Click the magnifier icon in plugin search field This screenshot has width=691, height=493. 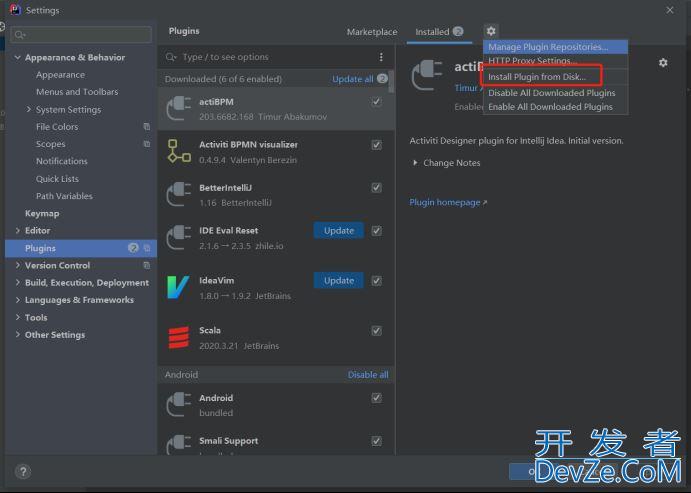click(171, 57)
